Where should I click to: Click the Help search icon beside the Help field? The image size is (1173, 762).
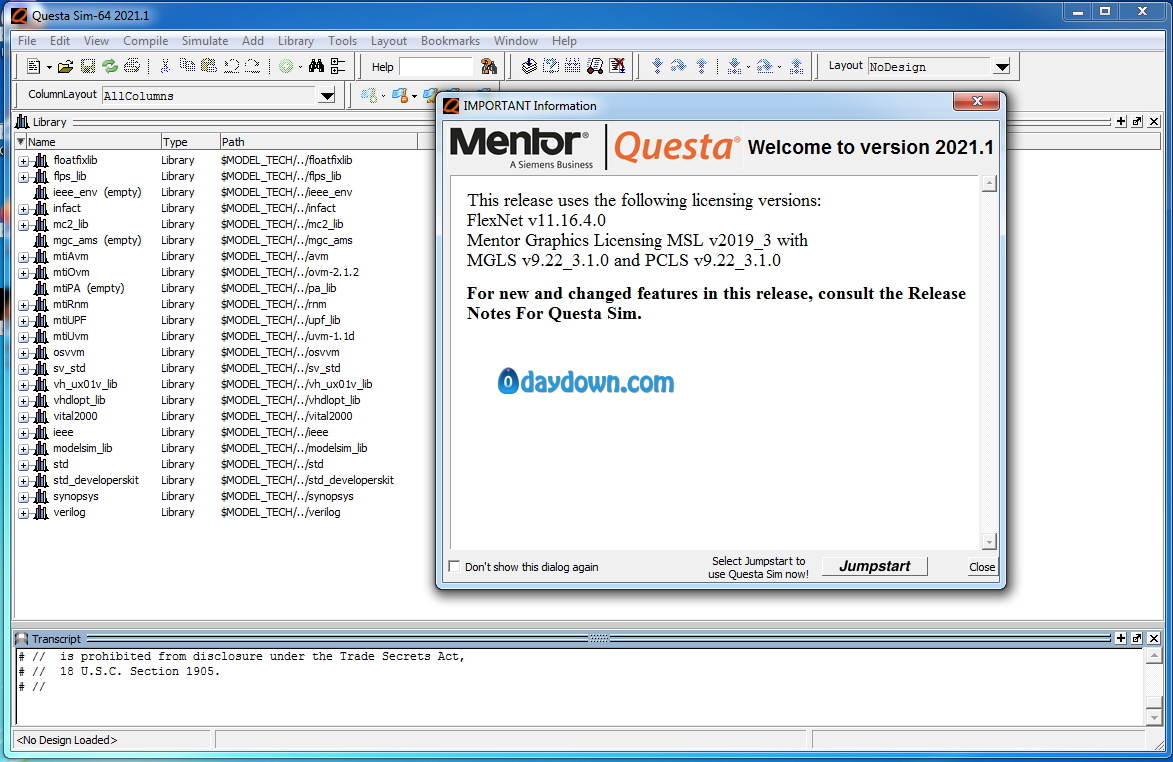(x=489, y=67)
